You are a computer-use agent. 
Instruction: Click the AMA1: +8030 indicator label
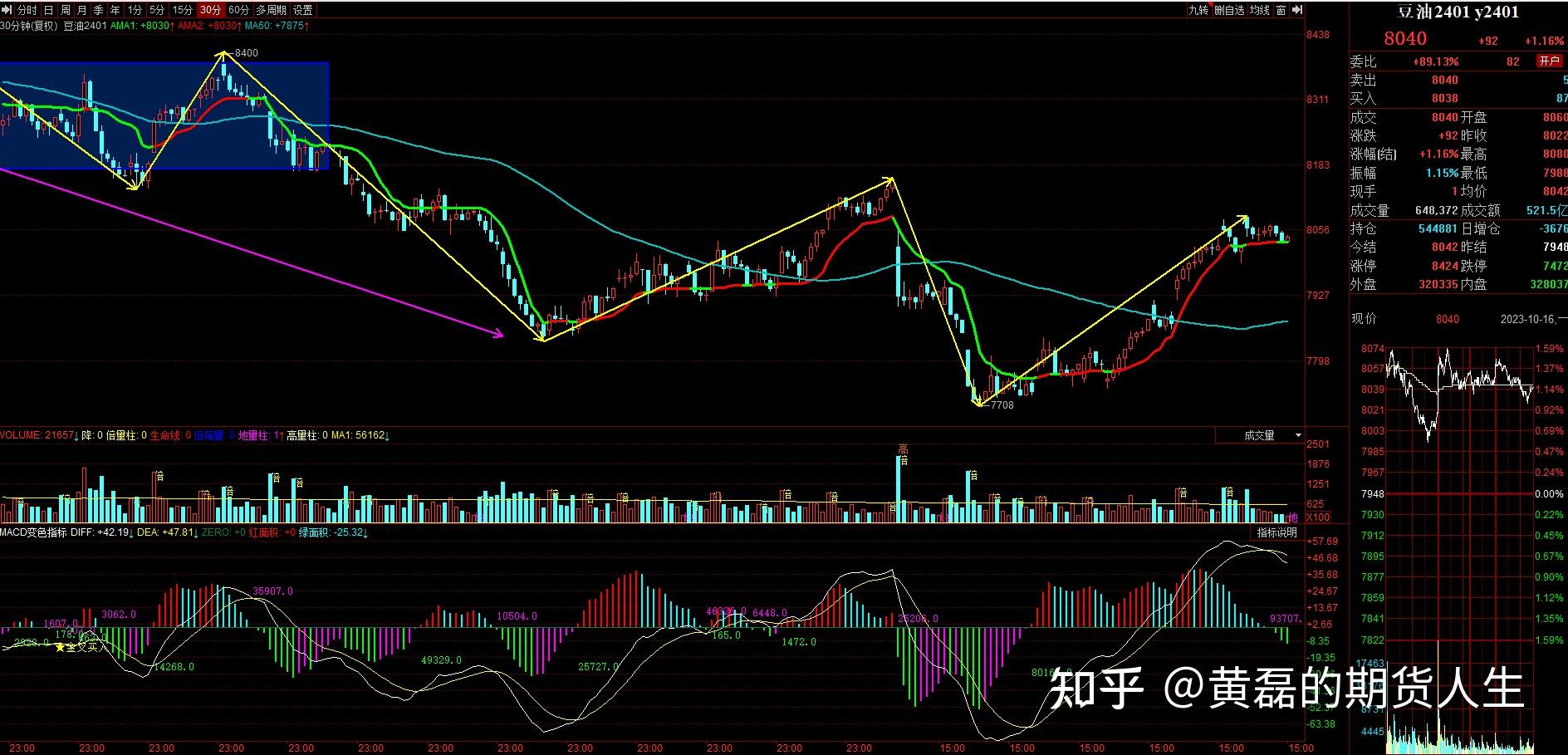point(142,26)
